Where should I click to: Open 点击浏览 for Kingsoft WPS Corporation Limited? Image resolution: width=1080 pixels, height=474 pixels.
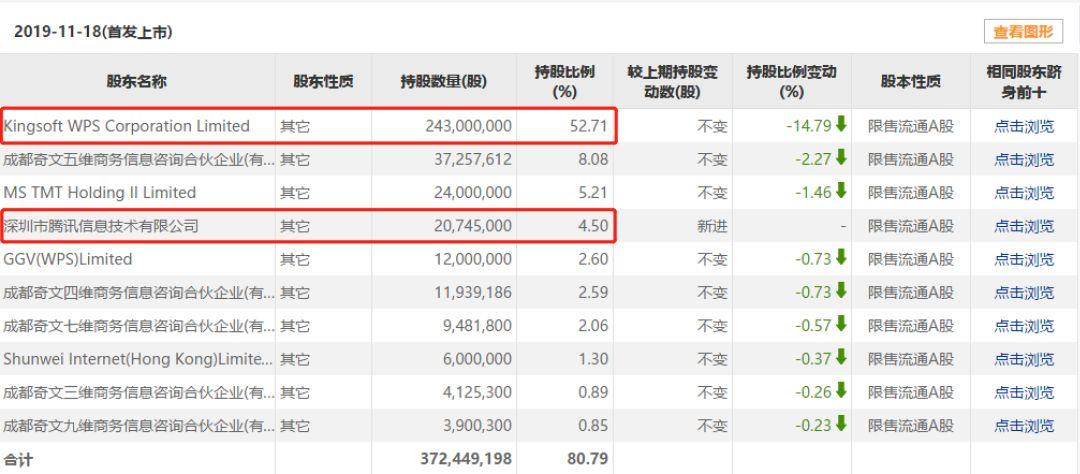(1024, 126)
